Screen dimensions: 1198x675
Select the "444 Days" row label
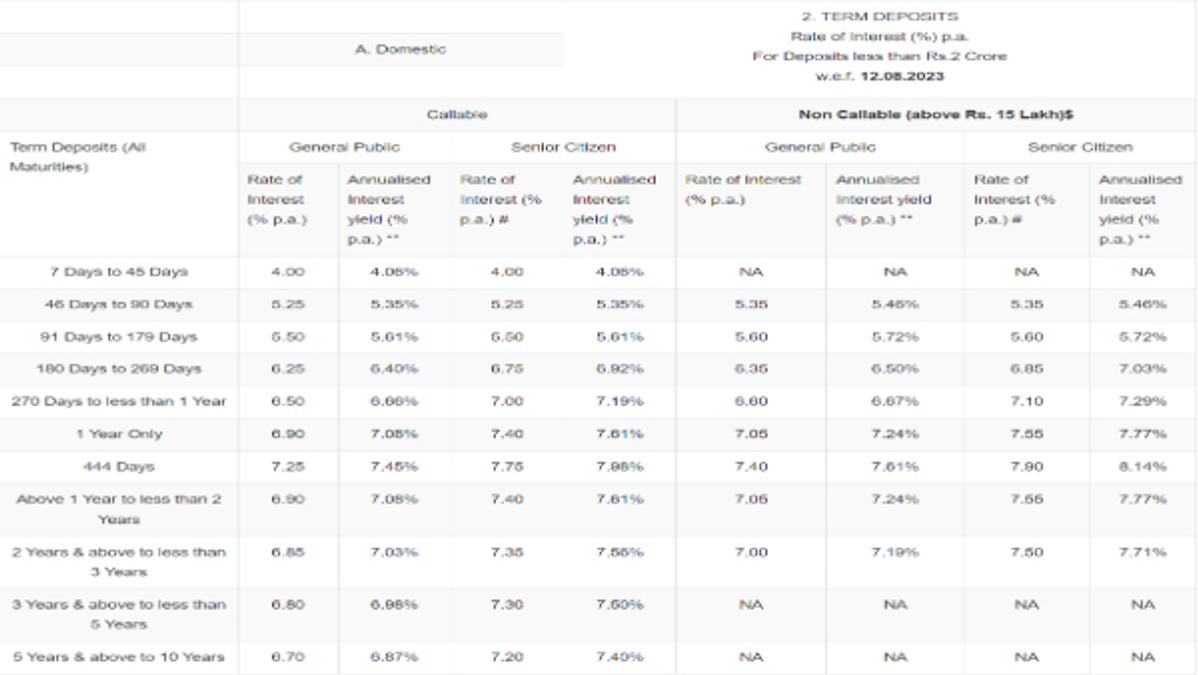(x=118, y=466)
